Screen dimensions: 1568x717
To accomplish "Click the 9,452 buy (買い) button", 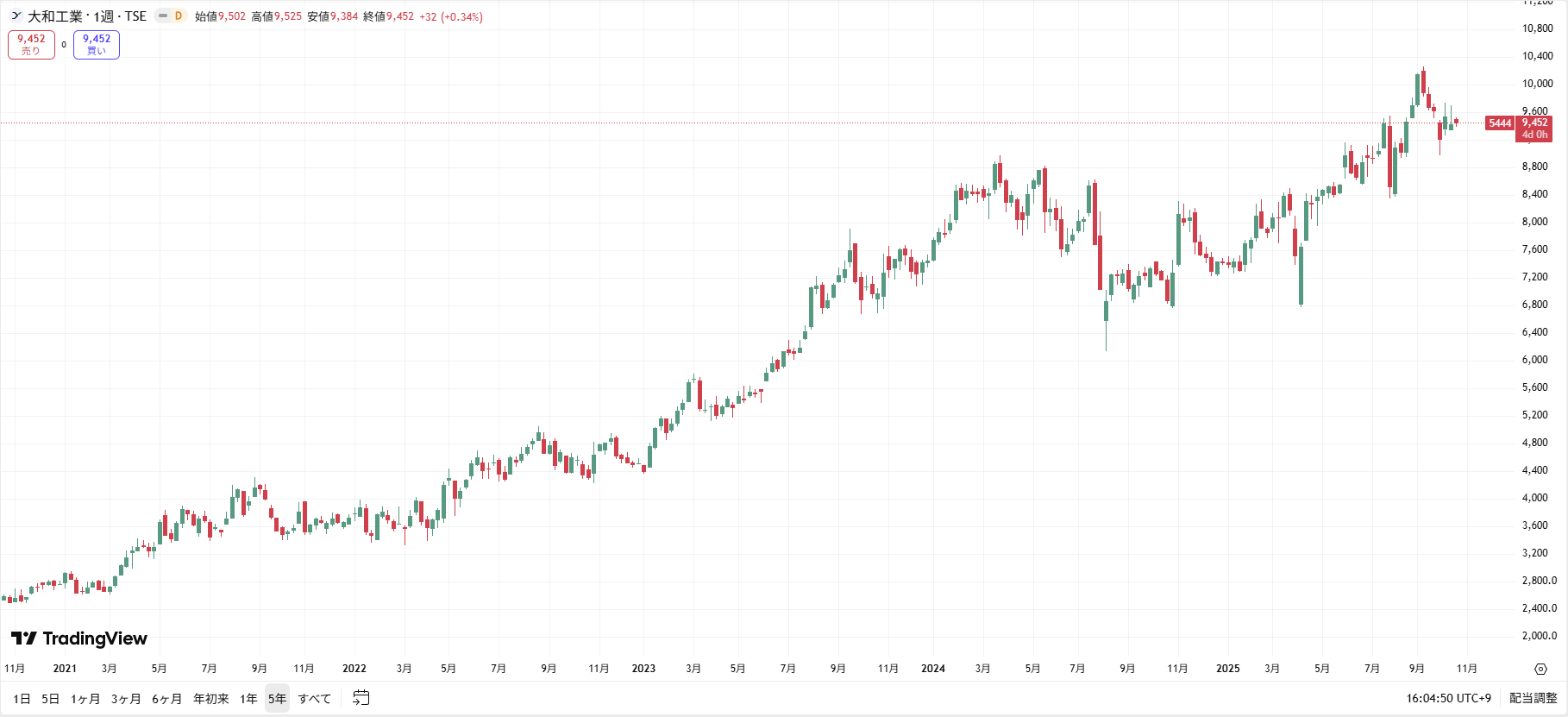I will click(97, 45).
